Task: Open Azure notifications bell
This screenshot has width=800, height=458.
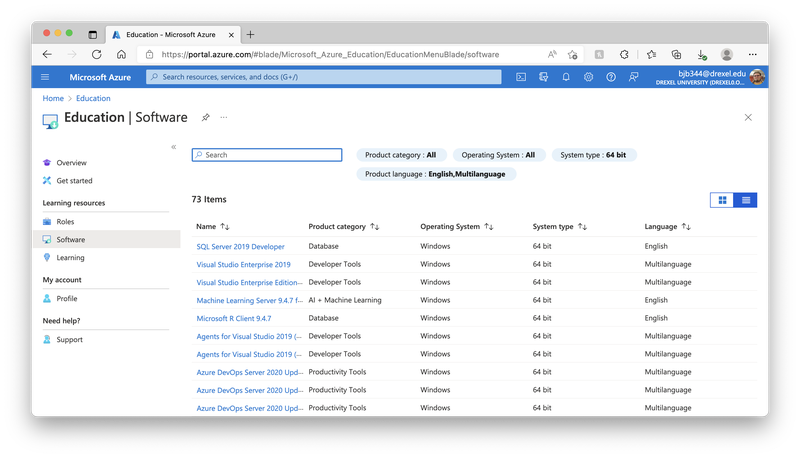Action: 566,77
